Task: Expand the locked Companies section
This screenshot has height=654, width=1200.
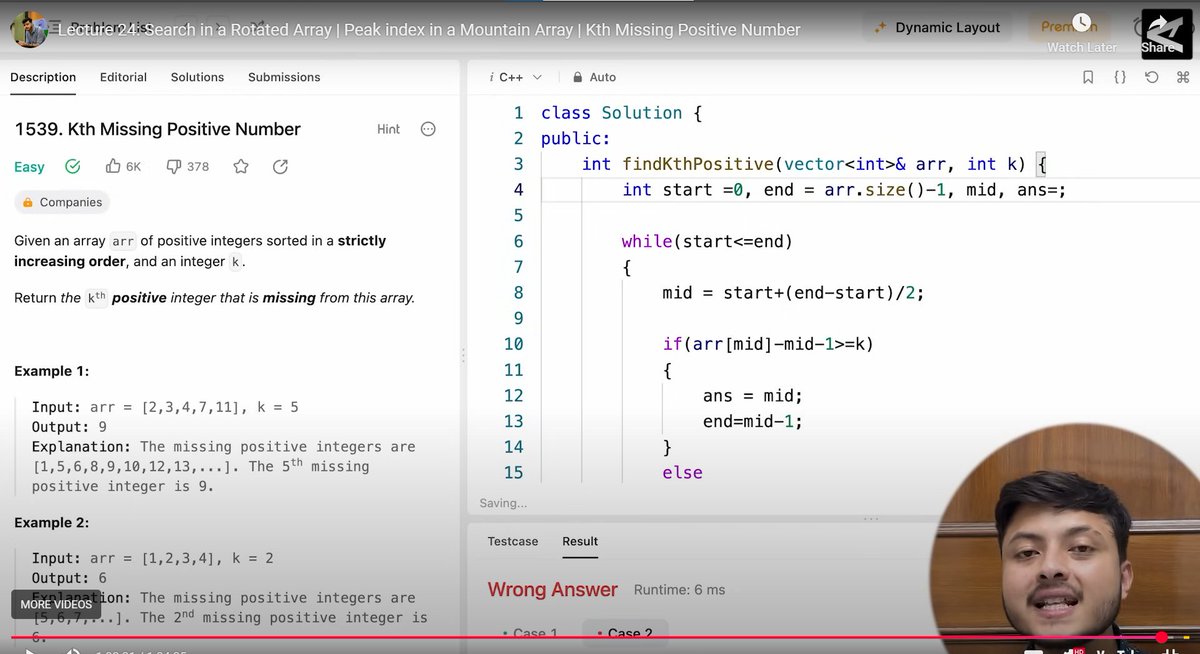Action: pos(62,202)
